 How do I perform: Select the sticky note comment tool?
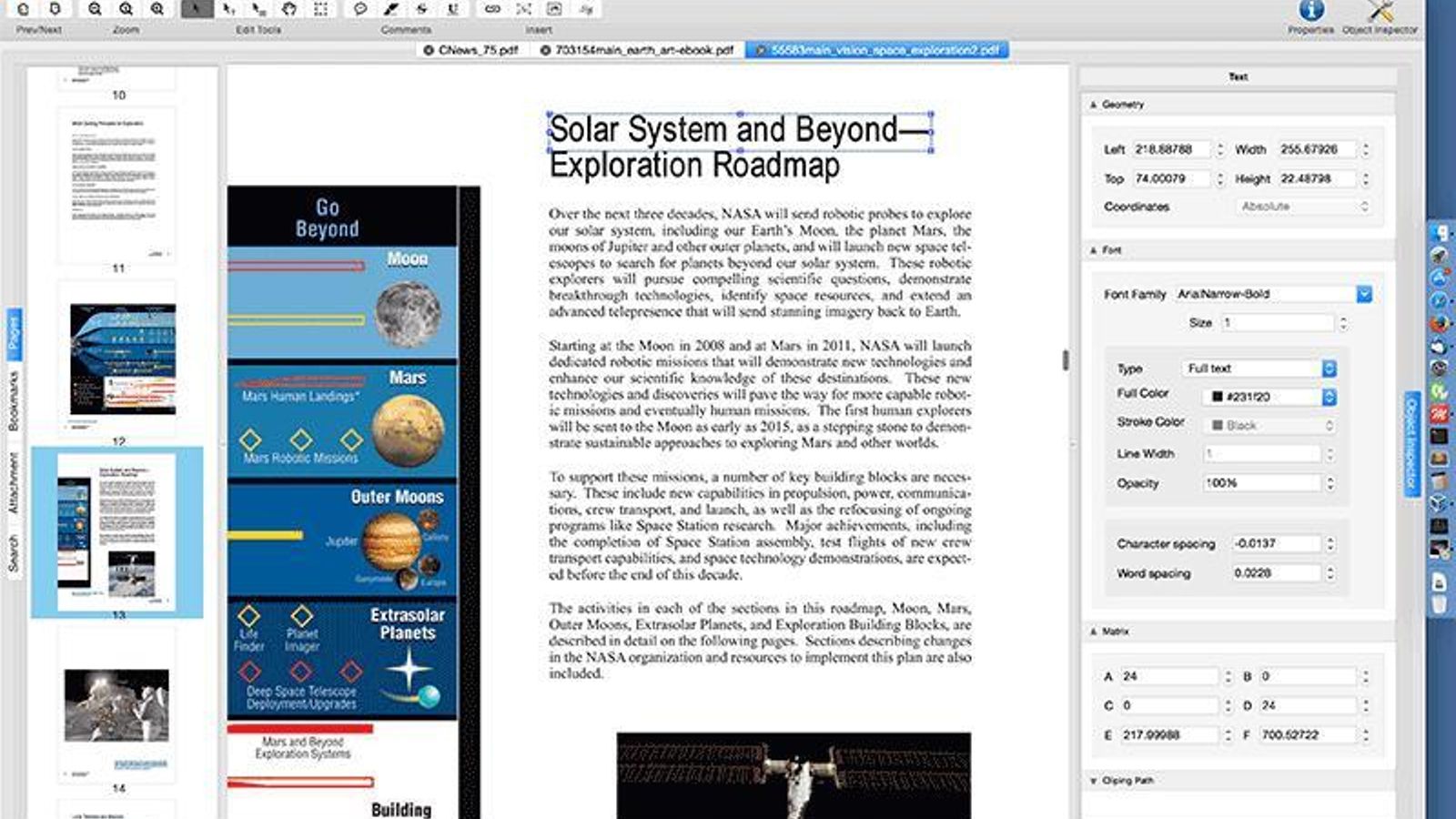coord(359,11)
